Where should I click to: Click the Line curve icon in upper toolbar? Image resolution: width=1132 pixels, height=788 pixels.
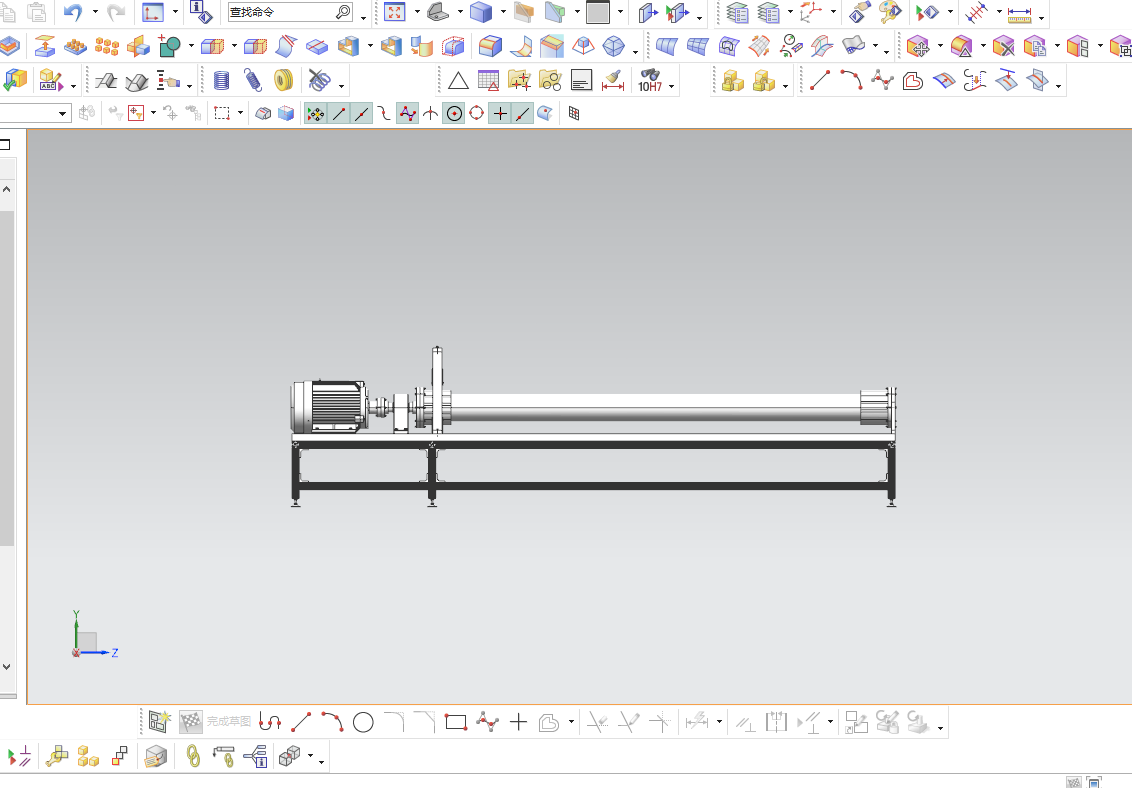coord(819,80)
